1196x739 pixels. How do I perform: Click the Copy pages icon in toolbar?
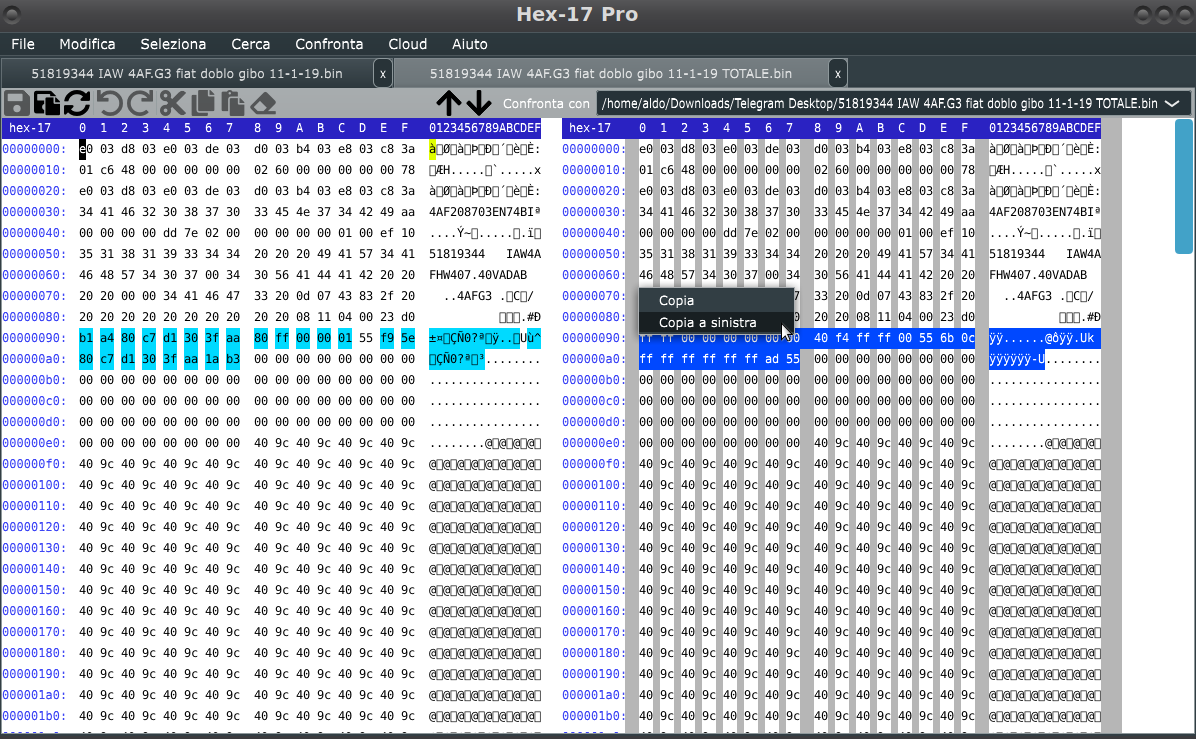click(202, 103)
